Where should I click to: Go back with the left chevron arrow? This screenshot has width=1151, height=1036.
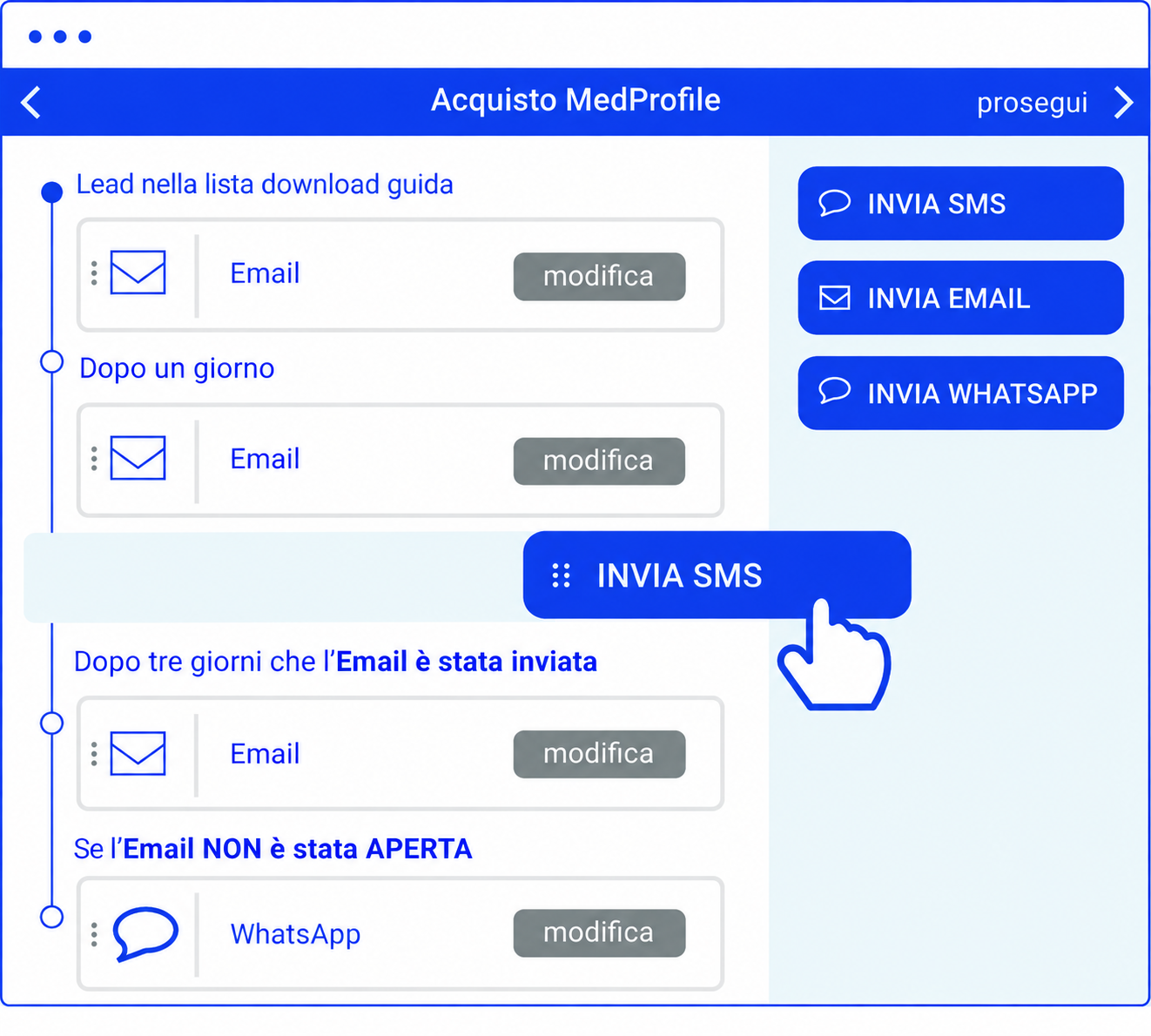coord(31,103)
